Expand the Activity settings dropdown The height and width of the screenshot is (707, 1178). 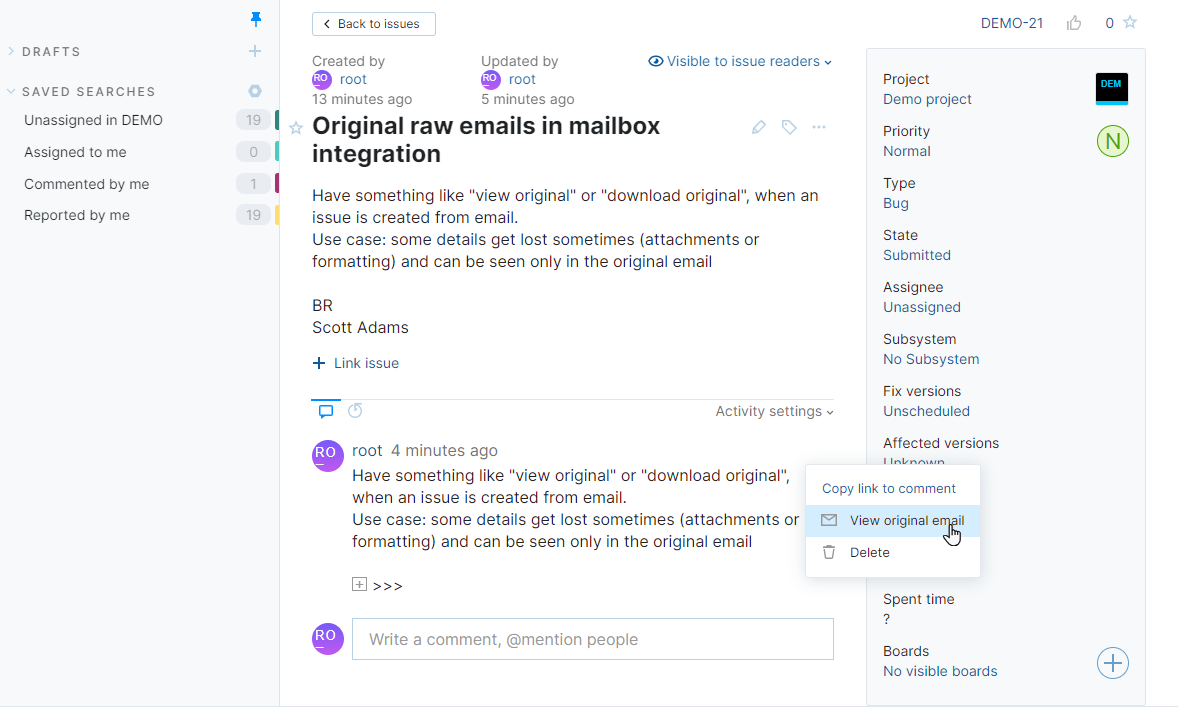point(773,411)
